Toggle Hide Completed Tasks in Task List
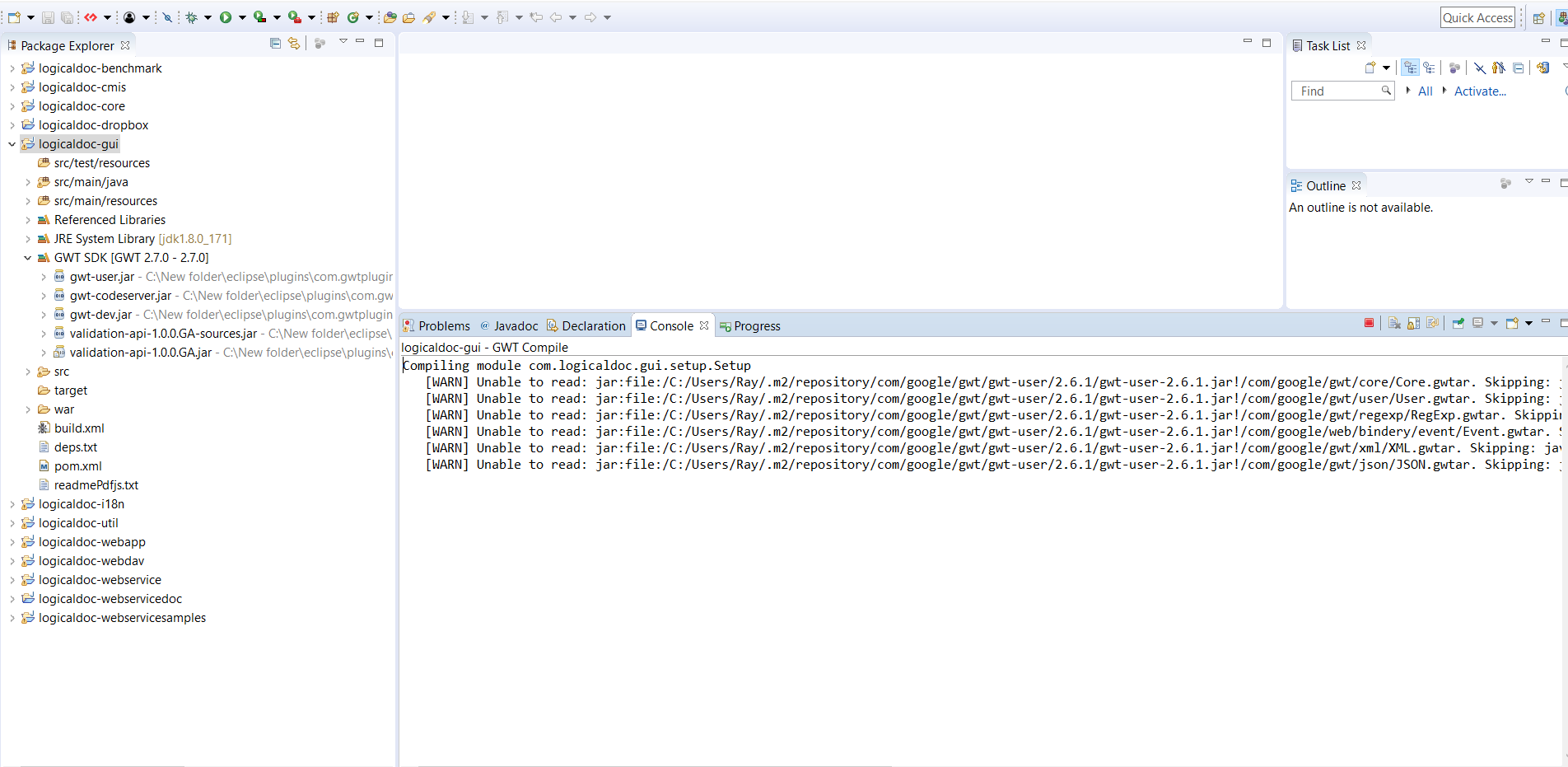 (1480, 68)
